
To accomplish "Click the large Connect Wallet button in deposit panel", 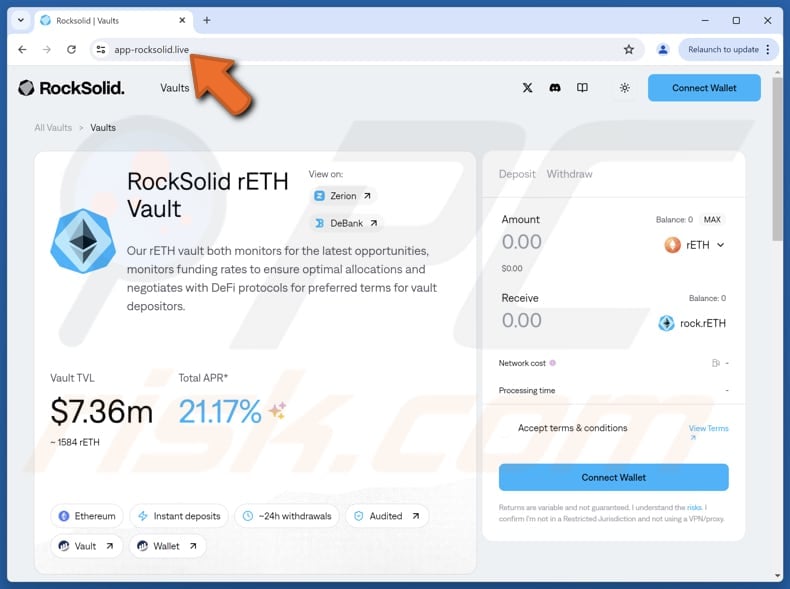I will tap(613, 477).
